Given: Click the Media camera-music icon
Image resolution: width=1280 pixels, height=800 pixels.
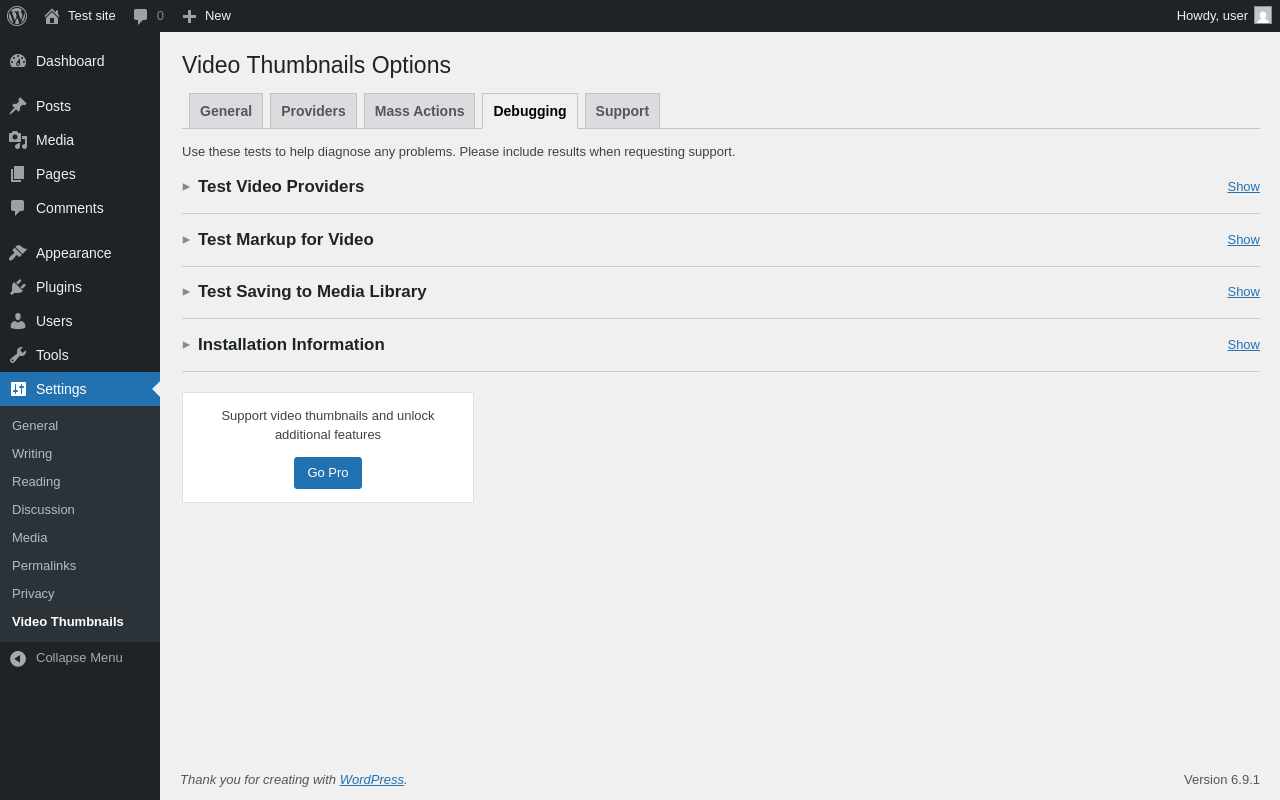Looking at the screenshot, I should [18, 140].
